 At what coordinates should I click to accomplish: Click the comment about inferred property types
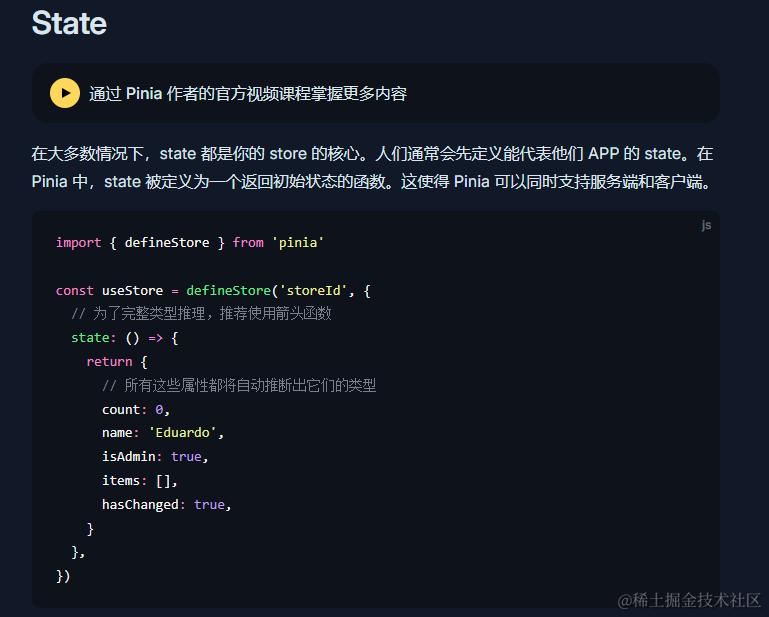pyautogui.click(x=239, y=385)
